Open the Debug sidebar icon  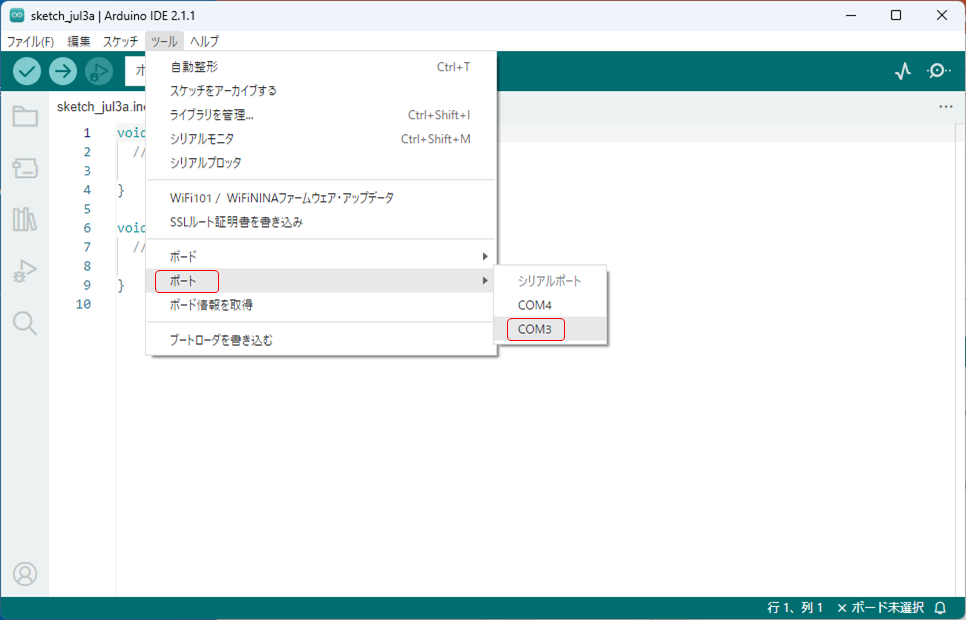pos(25,271)
